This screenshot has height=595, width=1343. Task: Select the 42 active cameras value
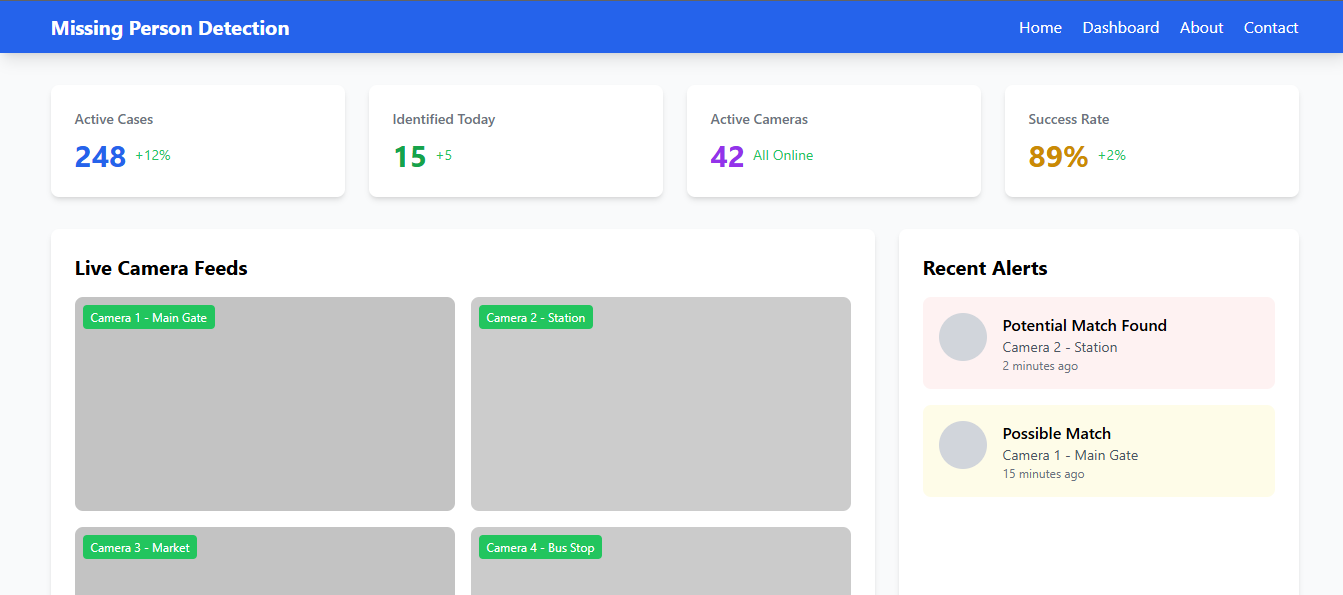pos(728,157)
